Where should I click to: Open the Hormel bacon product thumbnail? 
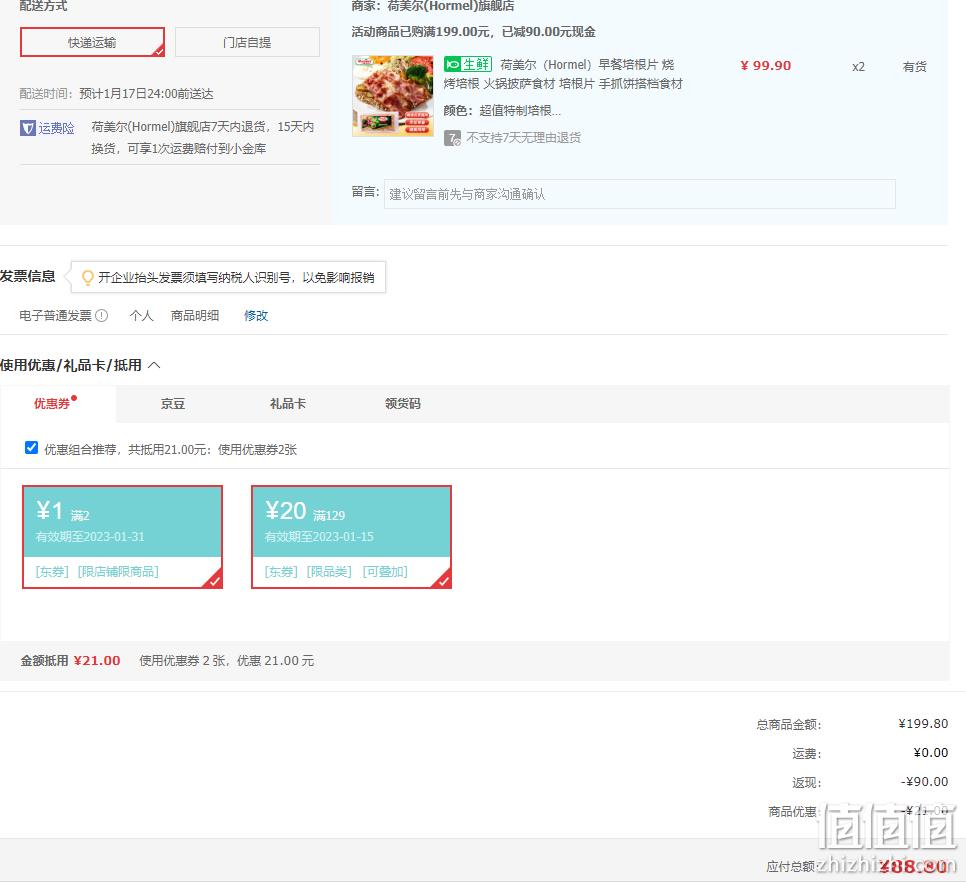coord(392,95)
